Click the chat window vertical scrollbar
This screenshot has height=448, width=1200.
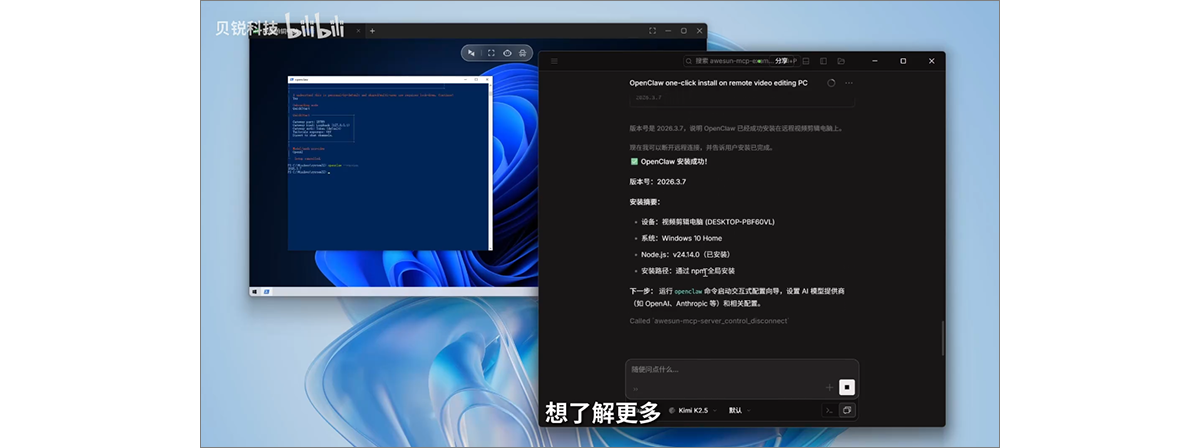[x=941, y=338]
